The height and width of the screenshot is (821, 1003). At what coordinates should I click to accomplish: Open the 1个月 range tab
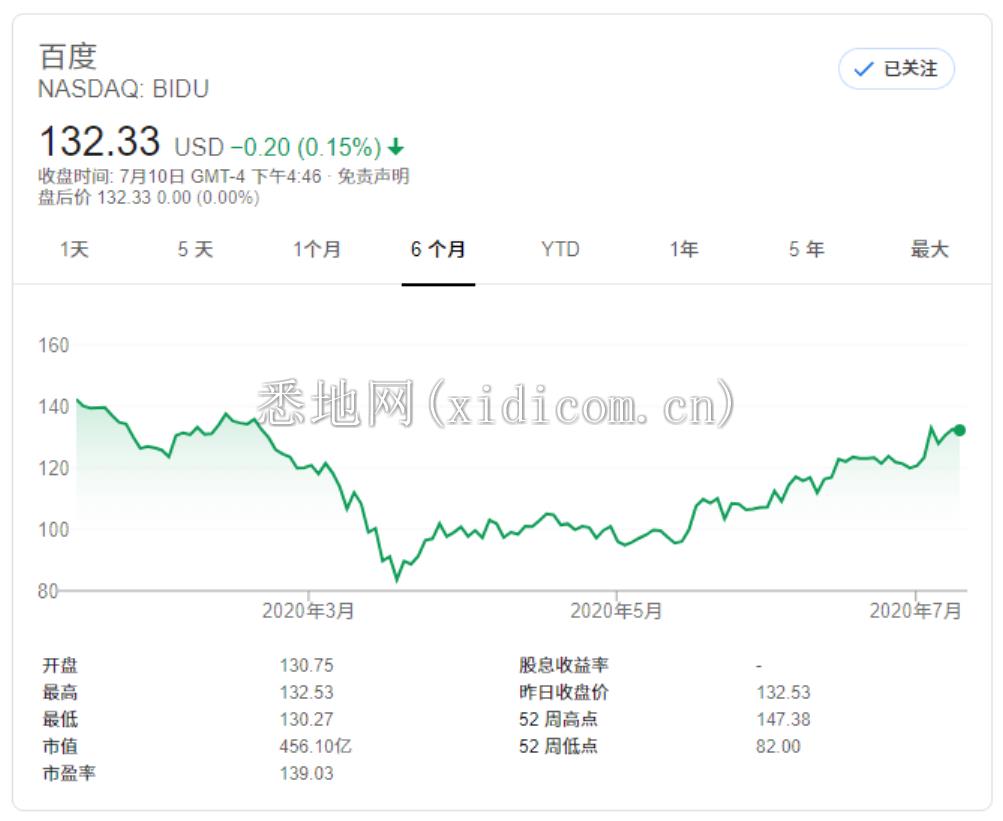(317, 249)
